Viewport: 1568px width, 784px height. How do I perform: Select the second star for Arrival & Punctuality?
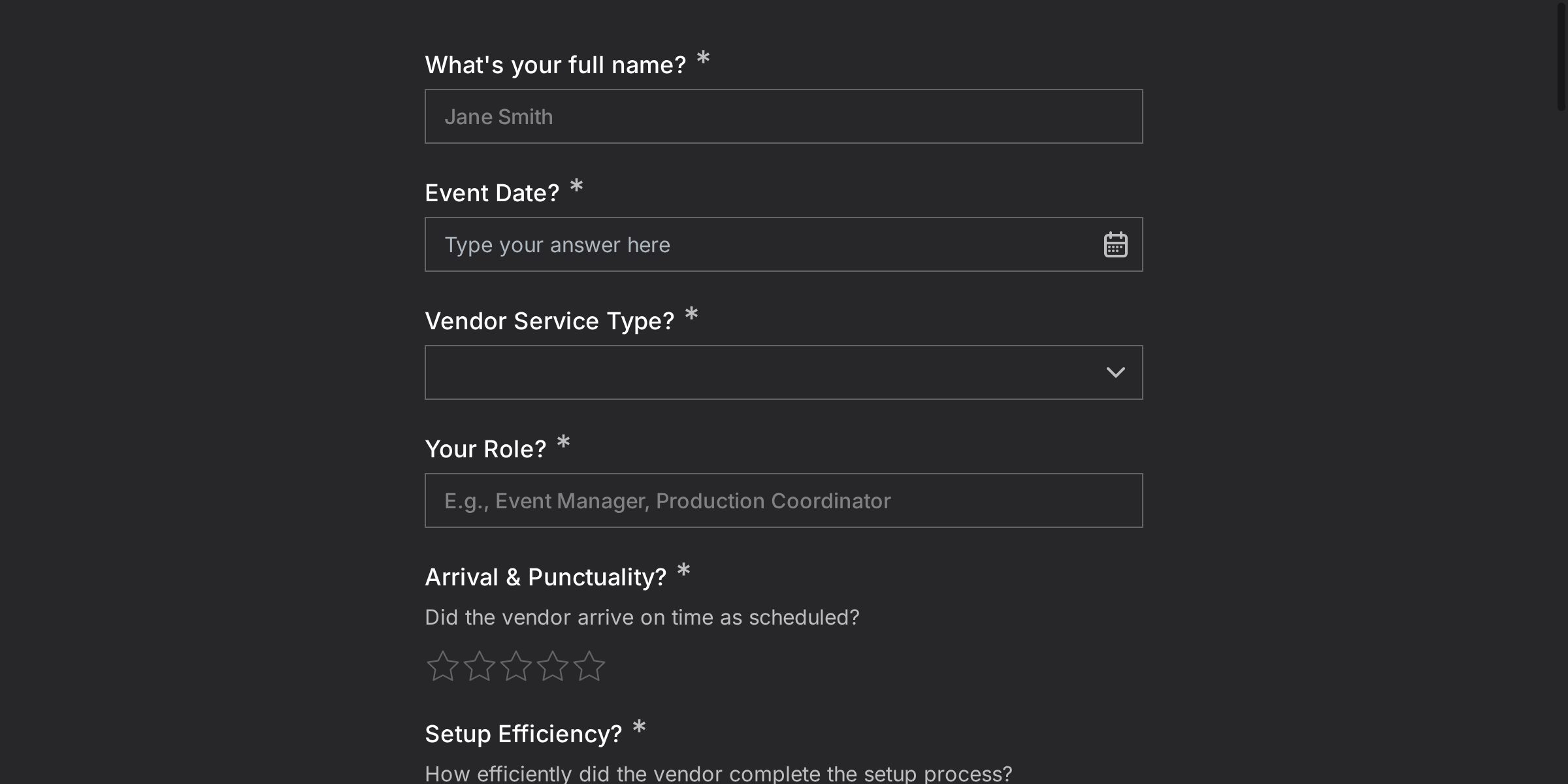(480, 667)
